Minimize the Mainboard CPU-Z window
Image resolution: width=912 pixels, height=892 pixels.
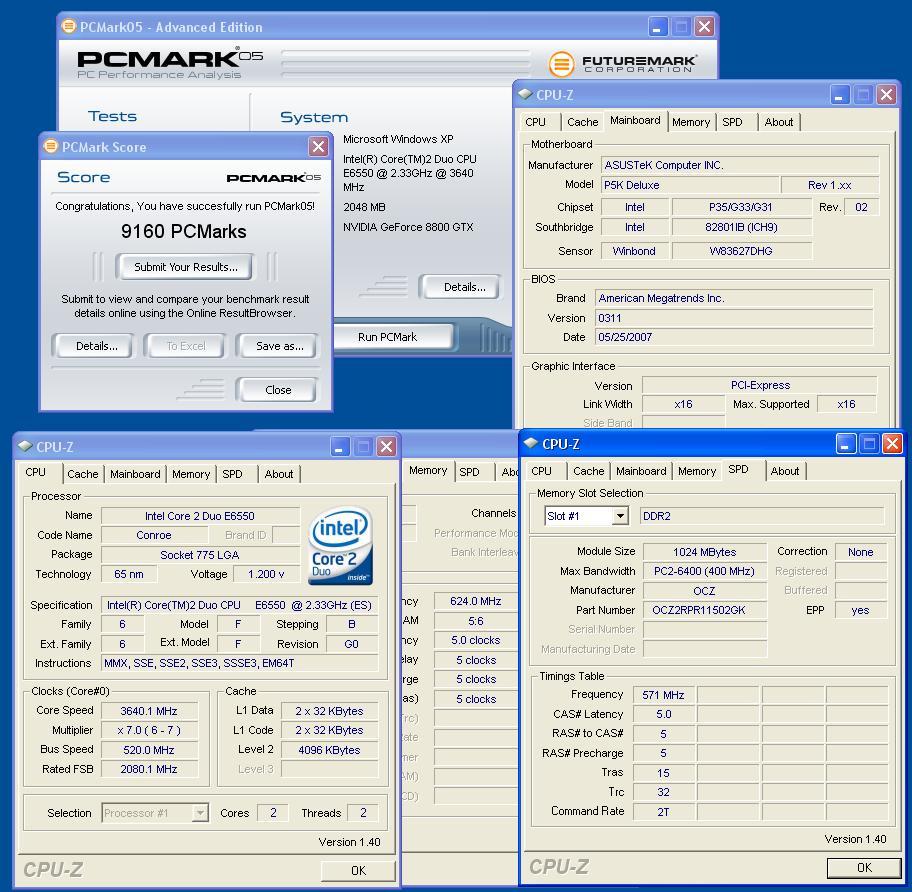pyautogui.click(x=839, y=95)
